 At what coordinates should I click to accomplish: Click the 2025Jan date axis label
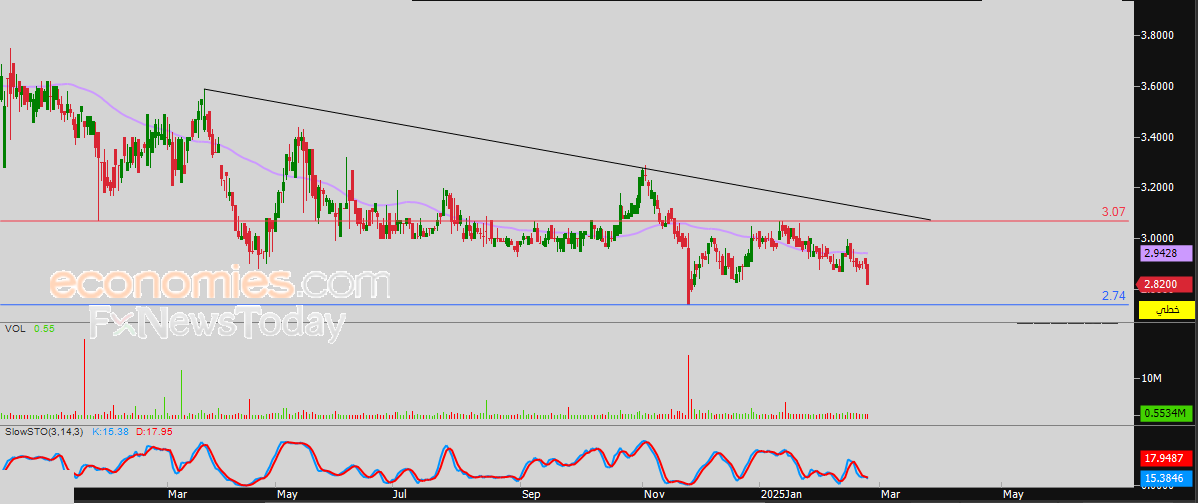click(779, 495)
